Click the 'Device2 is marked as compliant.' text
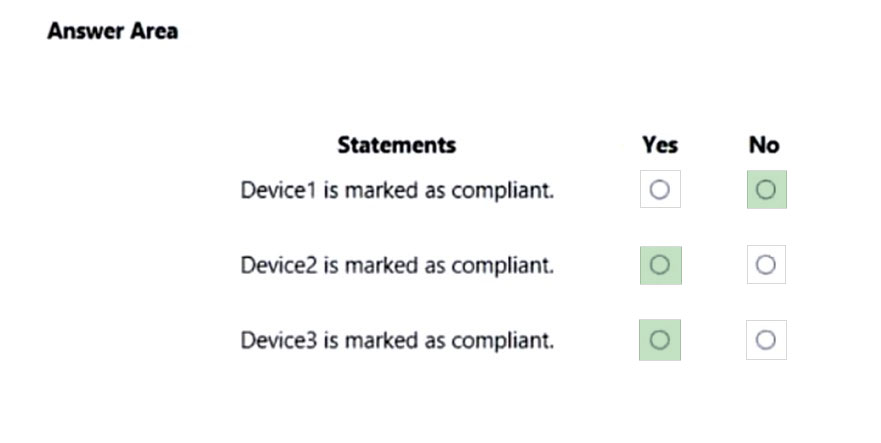881x443 pixels. click(397, 265)
